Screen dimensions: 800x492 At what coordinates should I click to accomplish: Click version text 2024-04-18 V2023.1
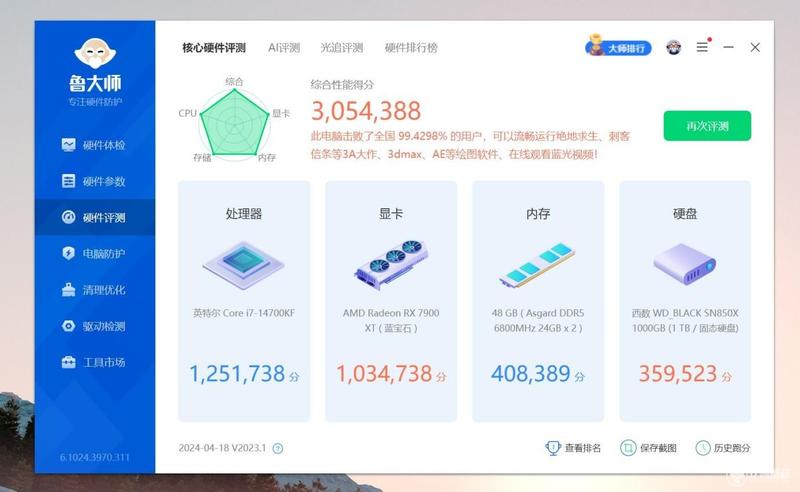[x=222, y=448]
